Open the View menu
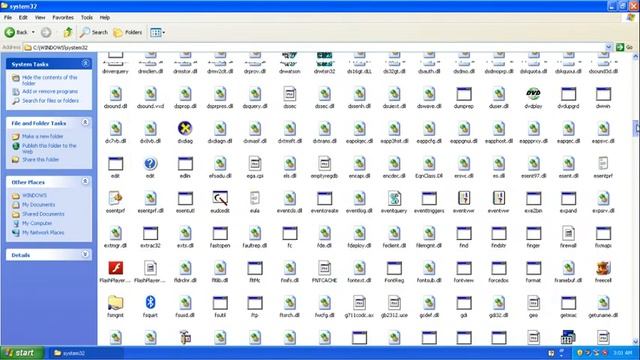The image size is (640, 360). [x=40, y=18]
